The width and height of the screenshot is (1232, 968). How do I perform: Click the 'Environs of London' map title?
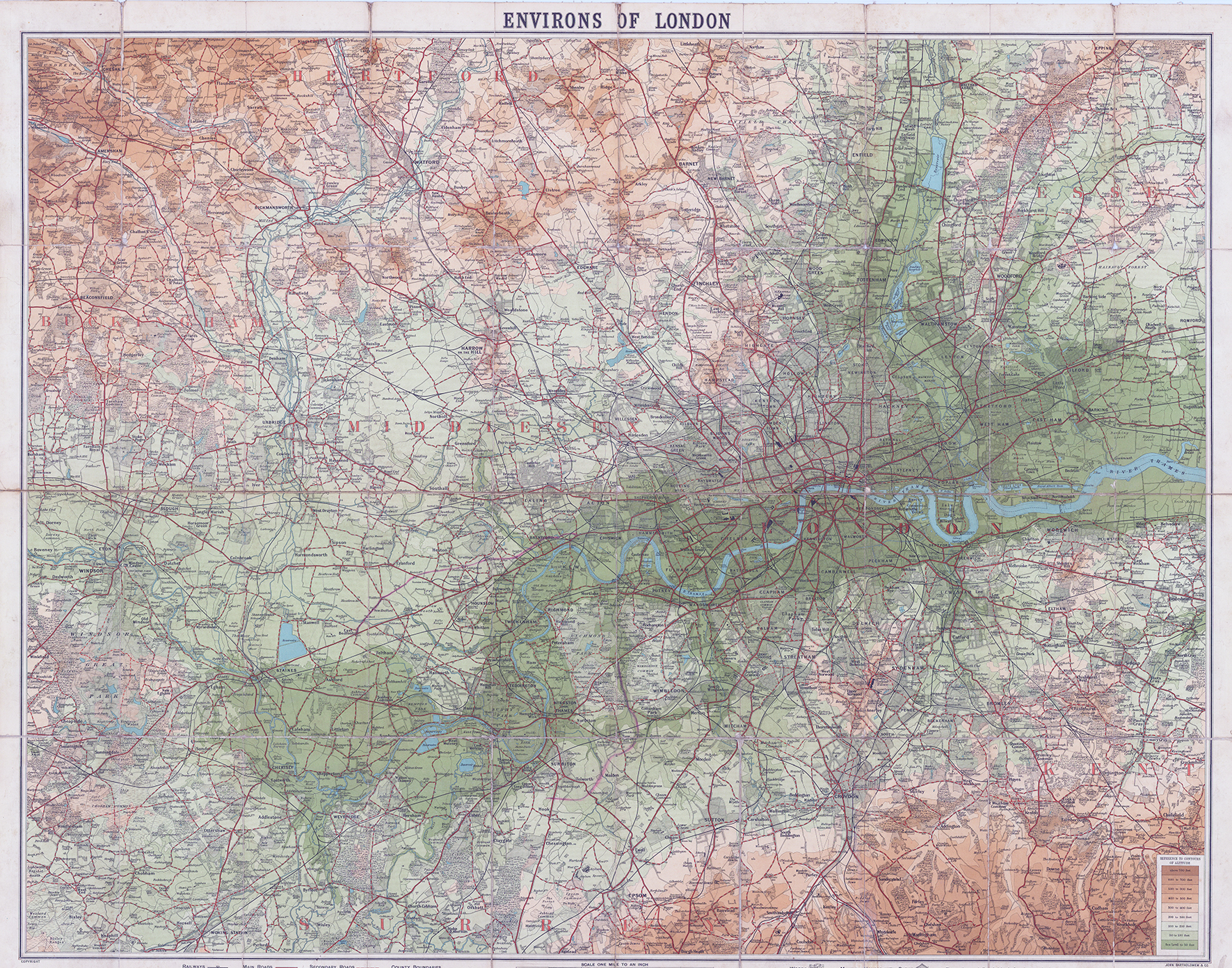616,20
